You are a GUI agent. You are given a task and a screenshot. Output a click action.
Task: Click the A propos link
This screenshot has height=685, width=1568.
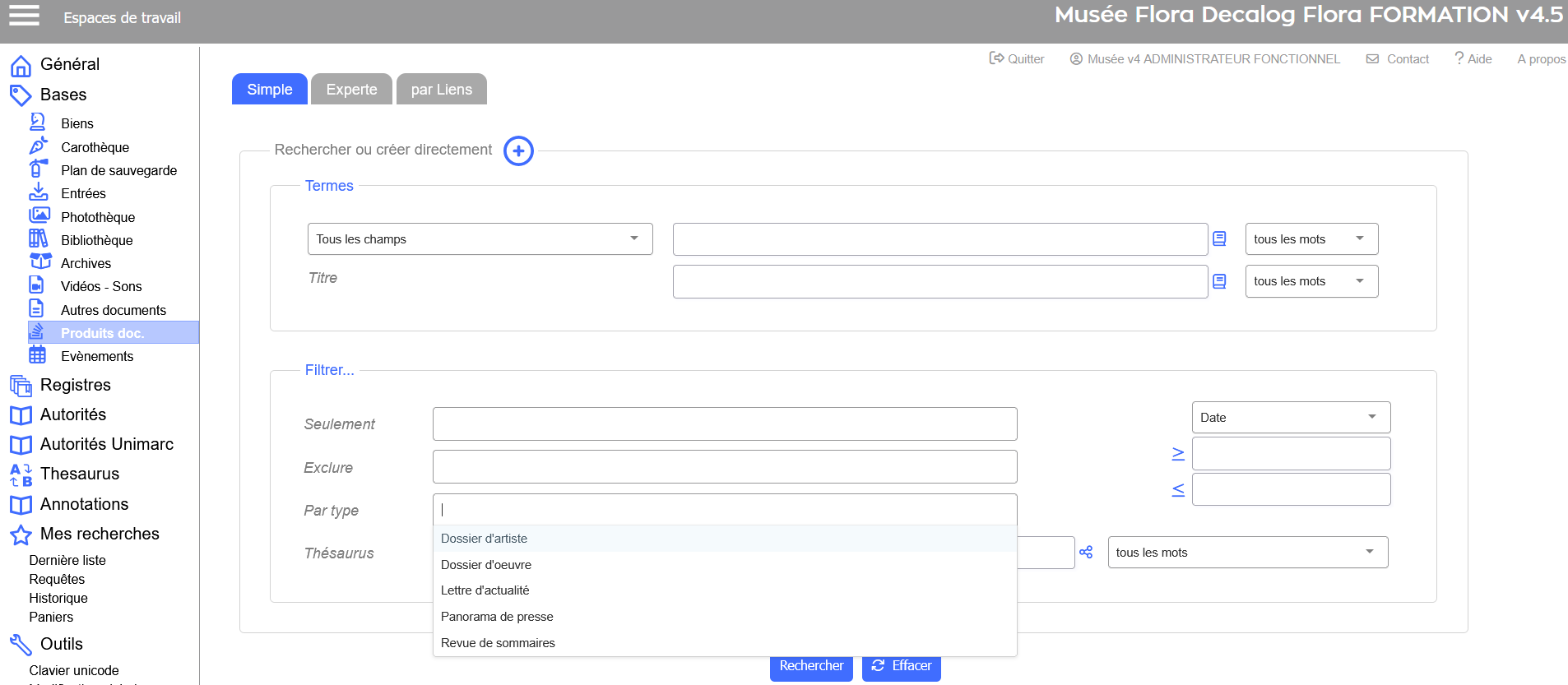point(1542,59)
